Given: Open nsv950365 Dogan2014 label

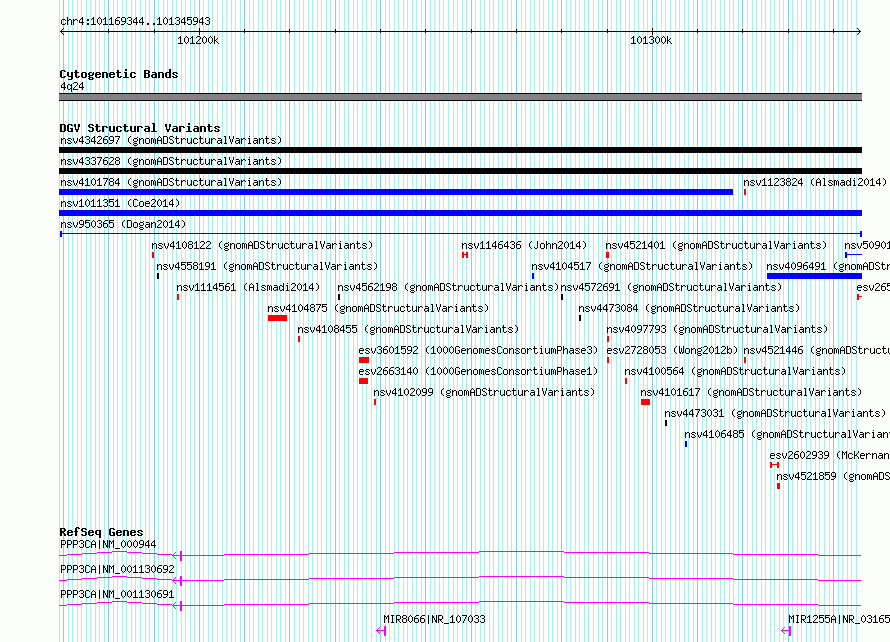Looking at the screenshot, I should (123, 224).
